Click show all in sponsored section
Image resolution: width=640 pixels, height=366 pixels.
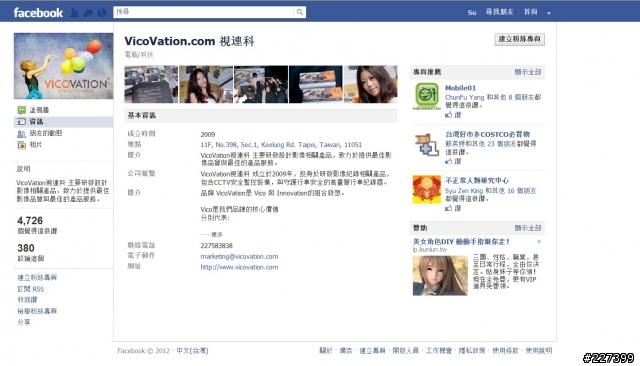(x=528, y=228)
